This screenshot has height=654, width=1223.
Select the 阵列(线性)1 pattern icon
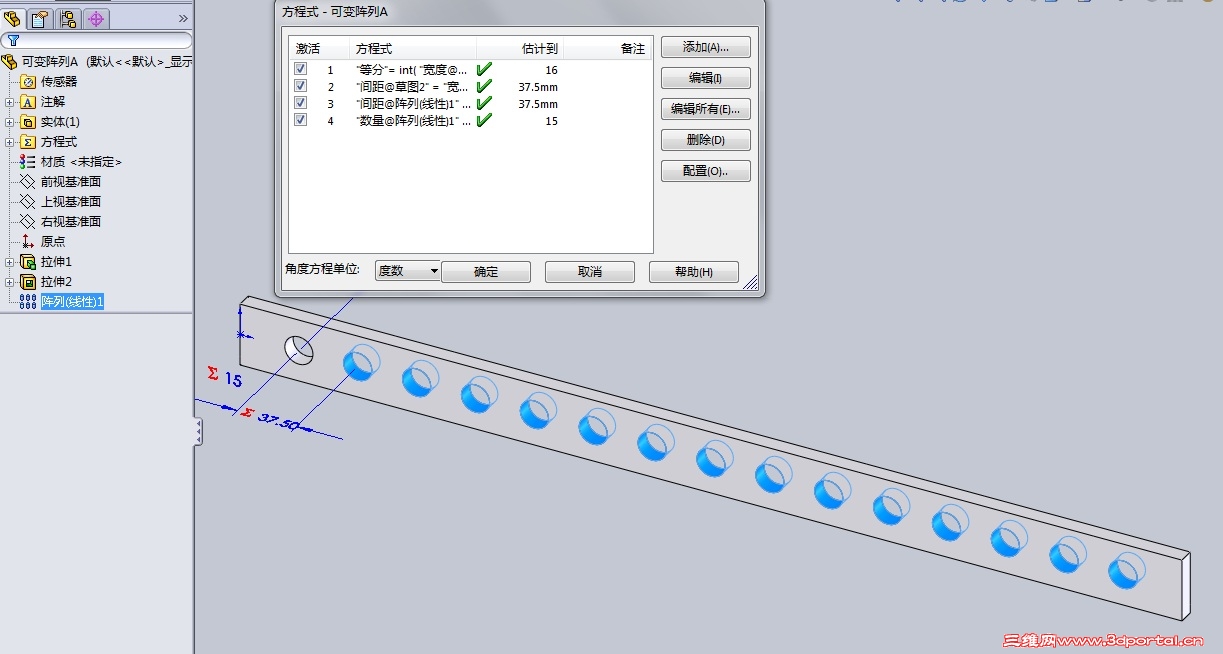click(x=28, y=302)
